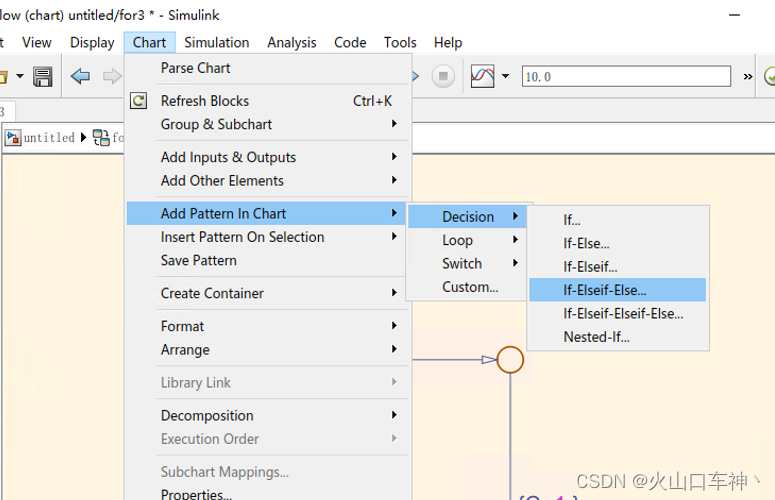Insert a Nested-If... pattern

point(617,337)
